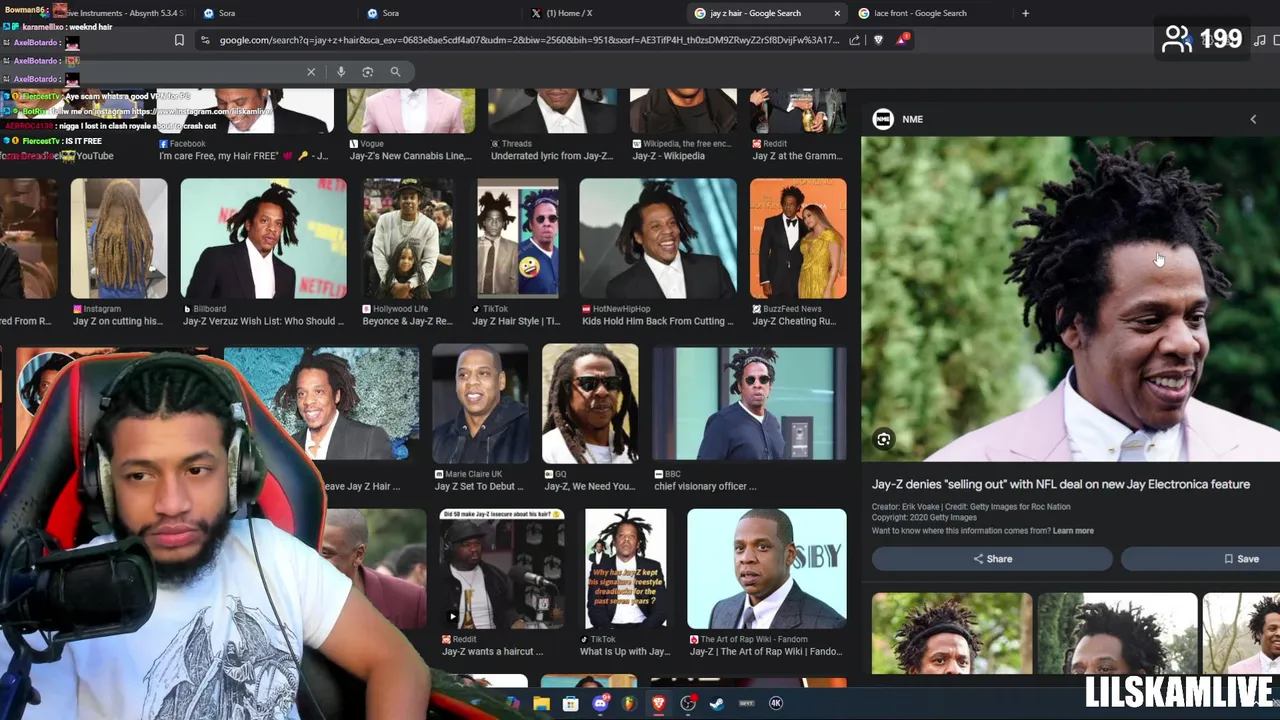
Task: Open HotNewHipHop Kids Hold Him Back thumbnail
Action: (658, 239)
